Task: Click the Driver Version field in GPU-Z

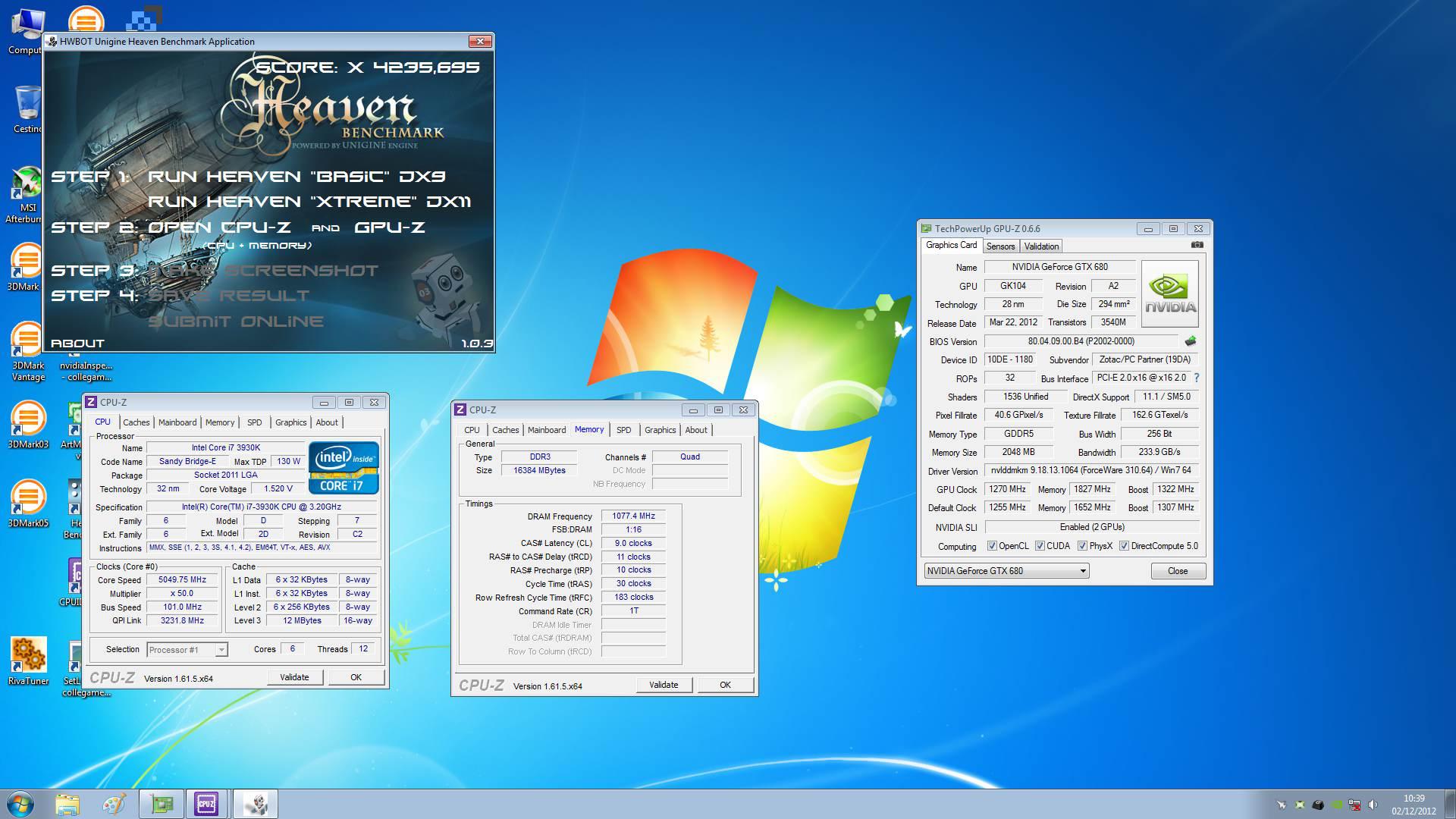Action: tap(1091, 470)
